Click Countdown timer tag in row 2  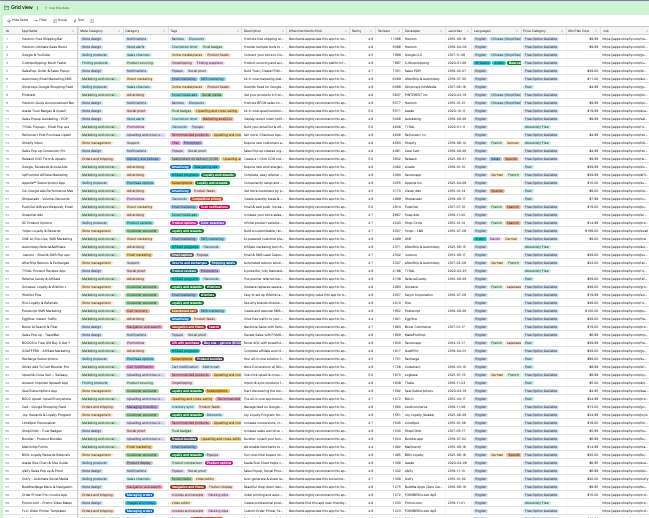pyautogui.click(x=185, y=47)
